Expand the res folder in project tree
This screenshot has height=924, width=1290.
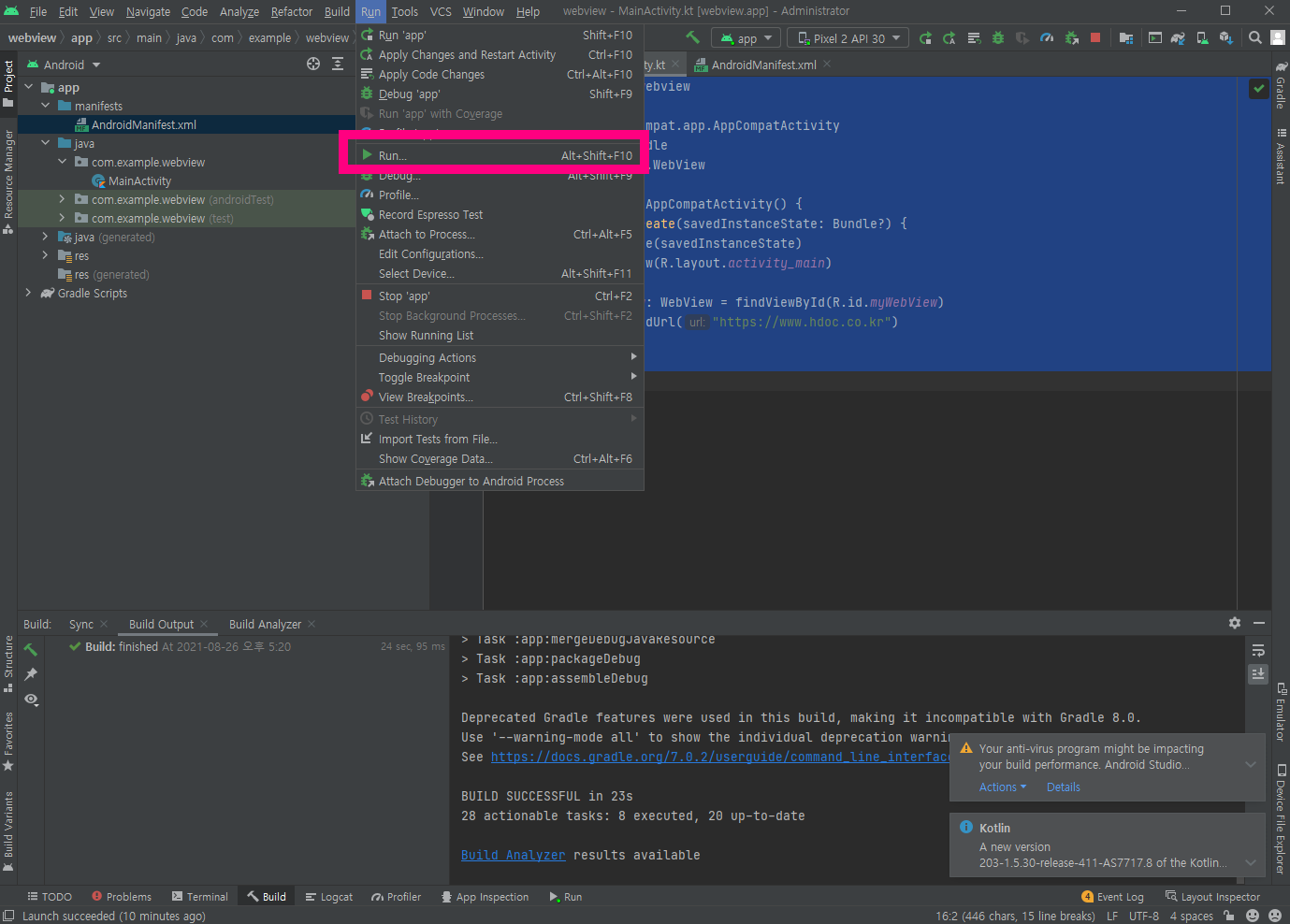point(45,255)
